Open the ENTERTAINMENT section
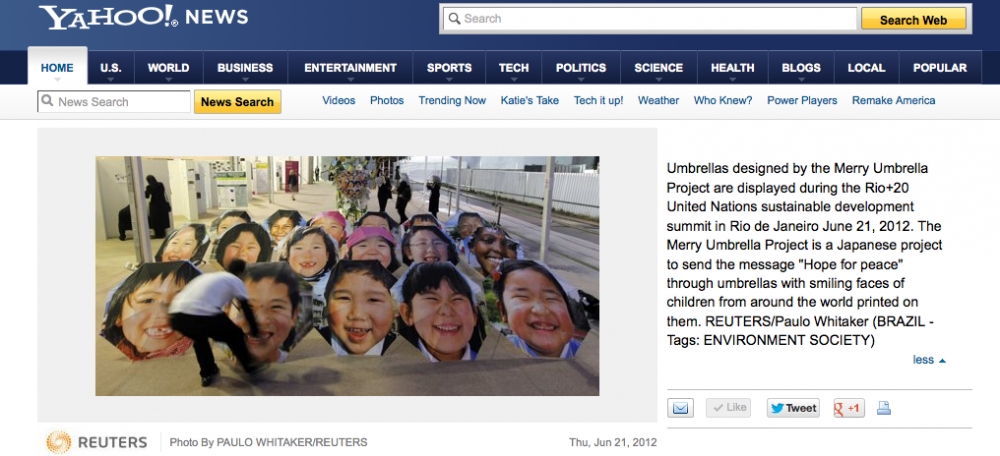 click(x=350, y=68)
